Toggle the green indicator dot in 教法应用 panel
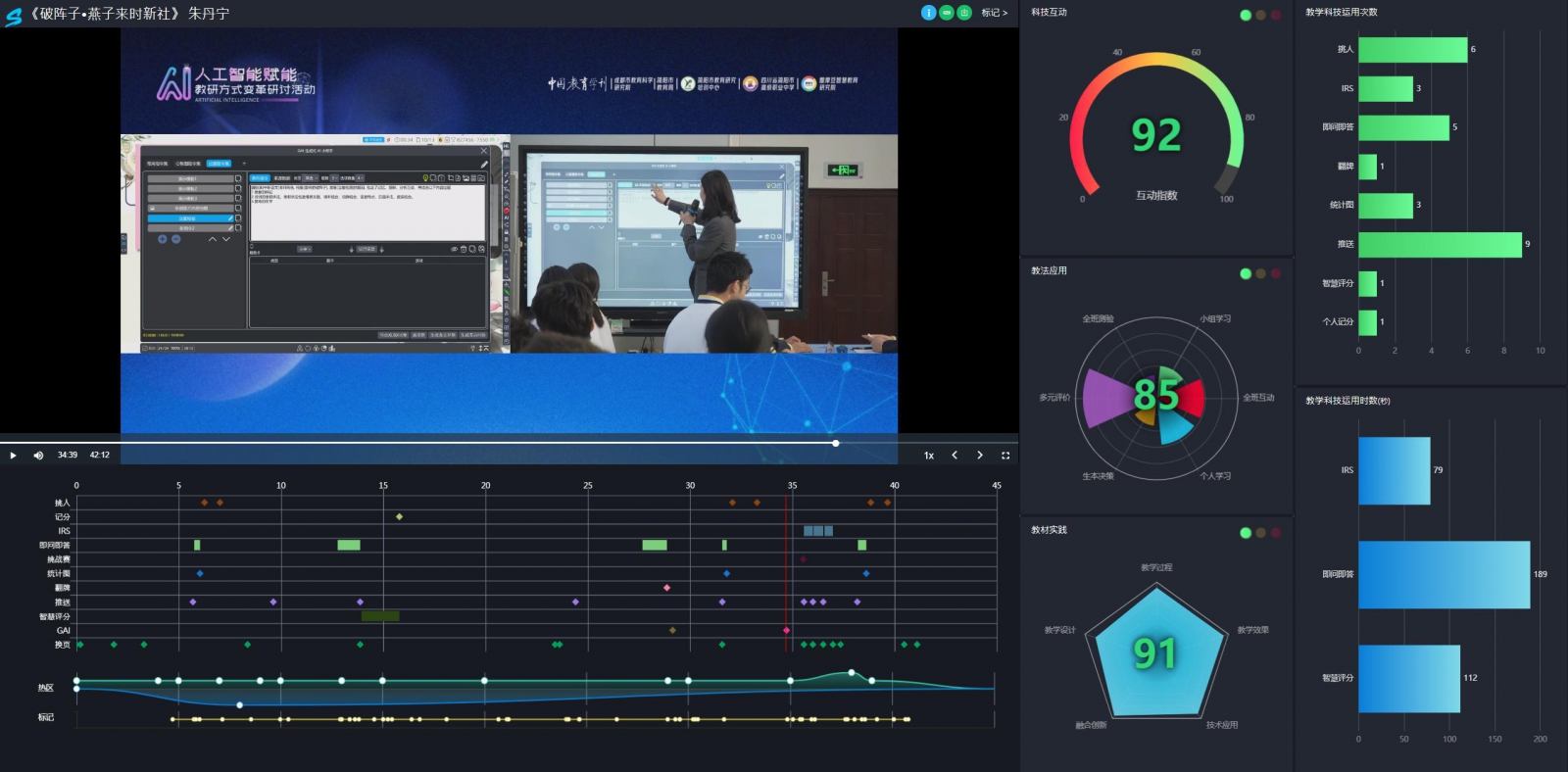 pyautogui.click(x=1246, y=273)
